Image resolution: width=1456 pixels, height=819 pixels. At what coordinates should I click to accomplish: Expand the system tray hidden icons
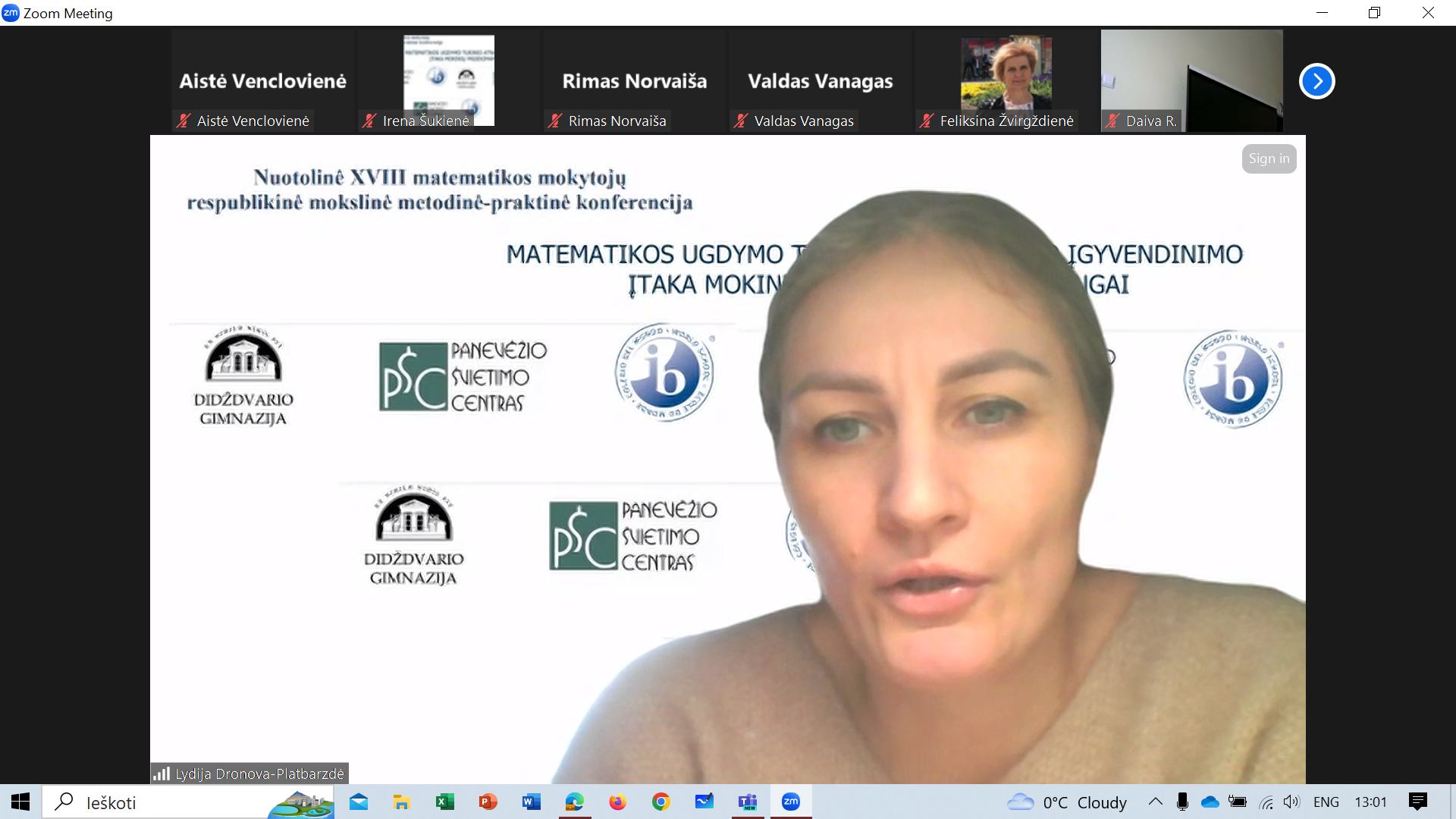pyautogui.click(x=1155, y=802)
